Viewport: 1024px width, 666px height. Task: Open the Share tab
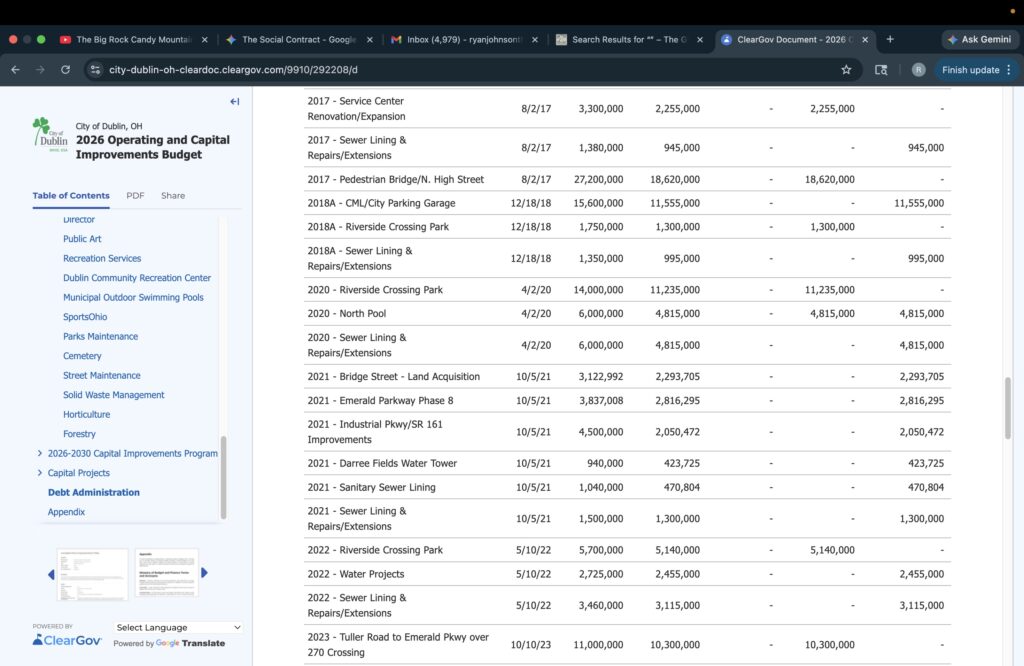tap(173, 196)
